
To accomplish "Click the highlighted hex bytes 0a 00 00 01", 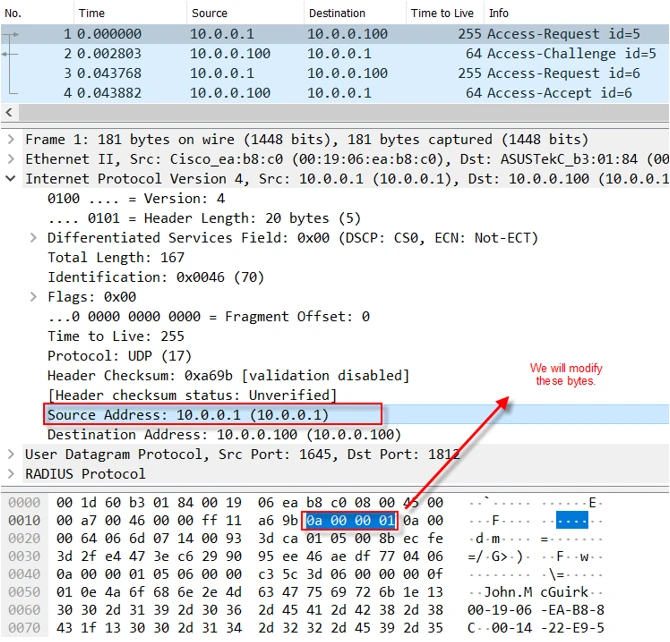I will (349, 521).
